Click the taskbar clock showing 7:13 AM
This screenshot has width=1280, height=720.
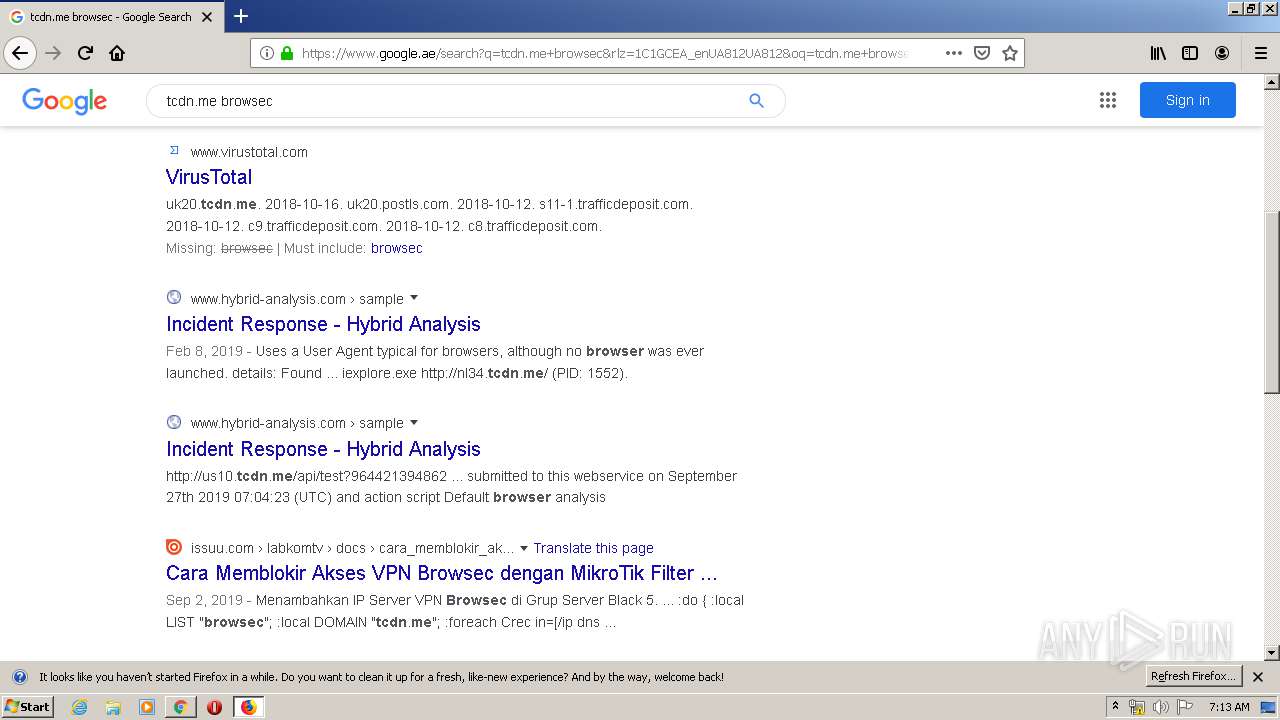coord(1229,707)
